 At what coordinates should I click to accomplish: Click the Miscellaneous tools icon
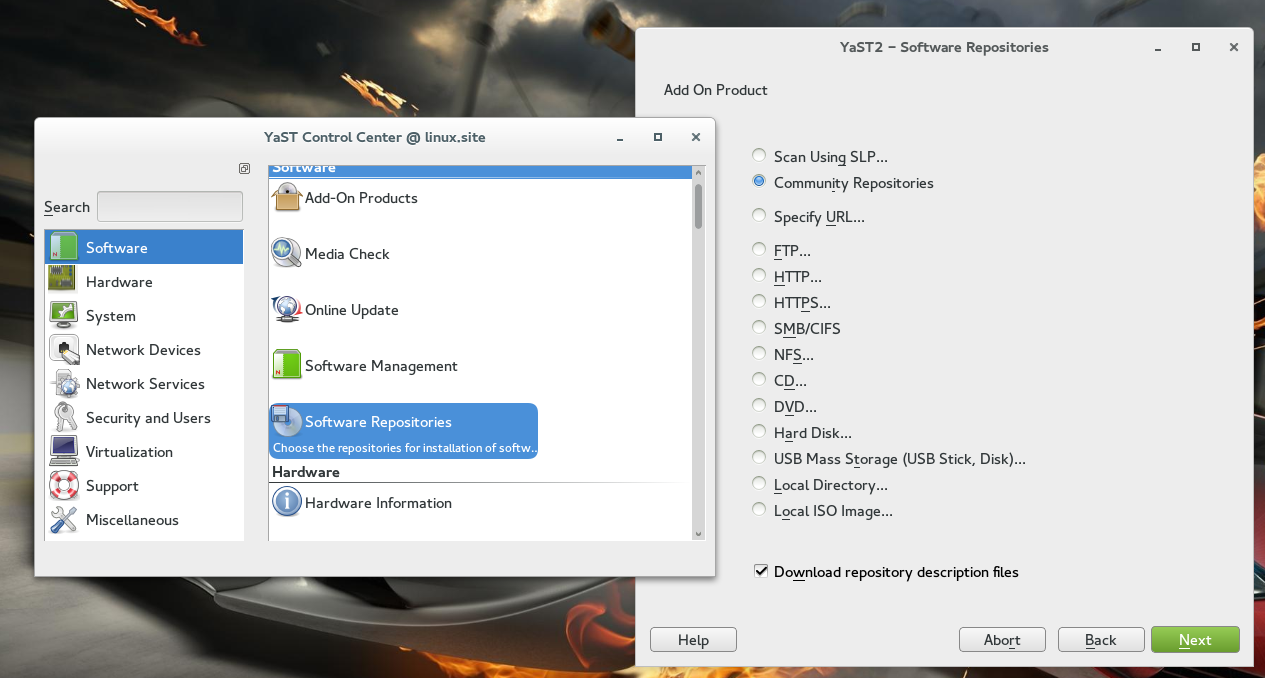[63, 519]
